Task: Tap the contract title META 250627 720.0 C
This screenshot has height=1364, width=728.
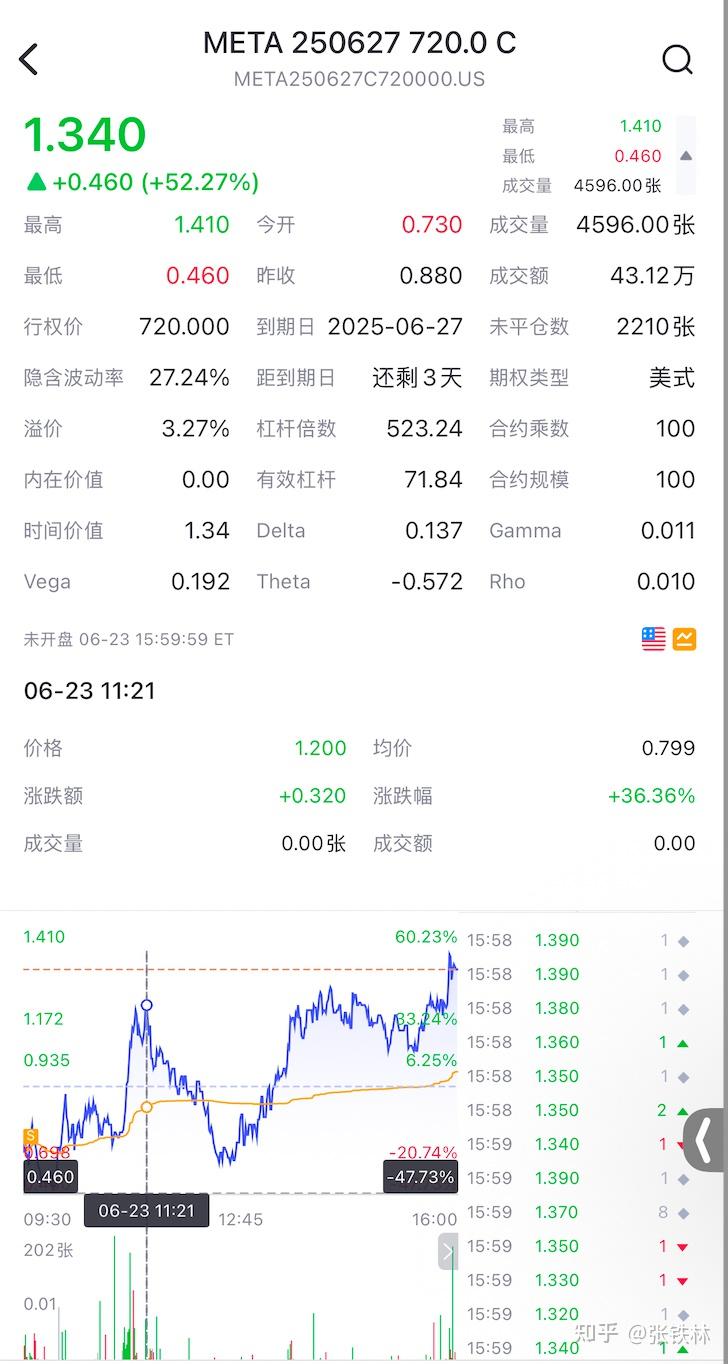Action: (x=360, y=43)
